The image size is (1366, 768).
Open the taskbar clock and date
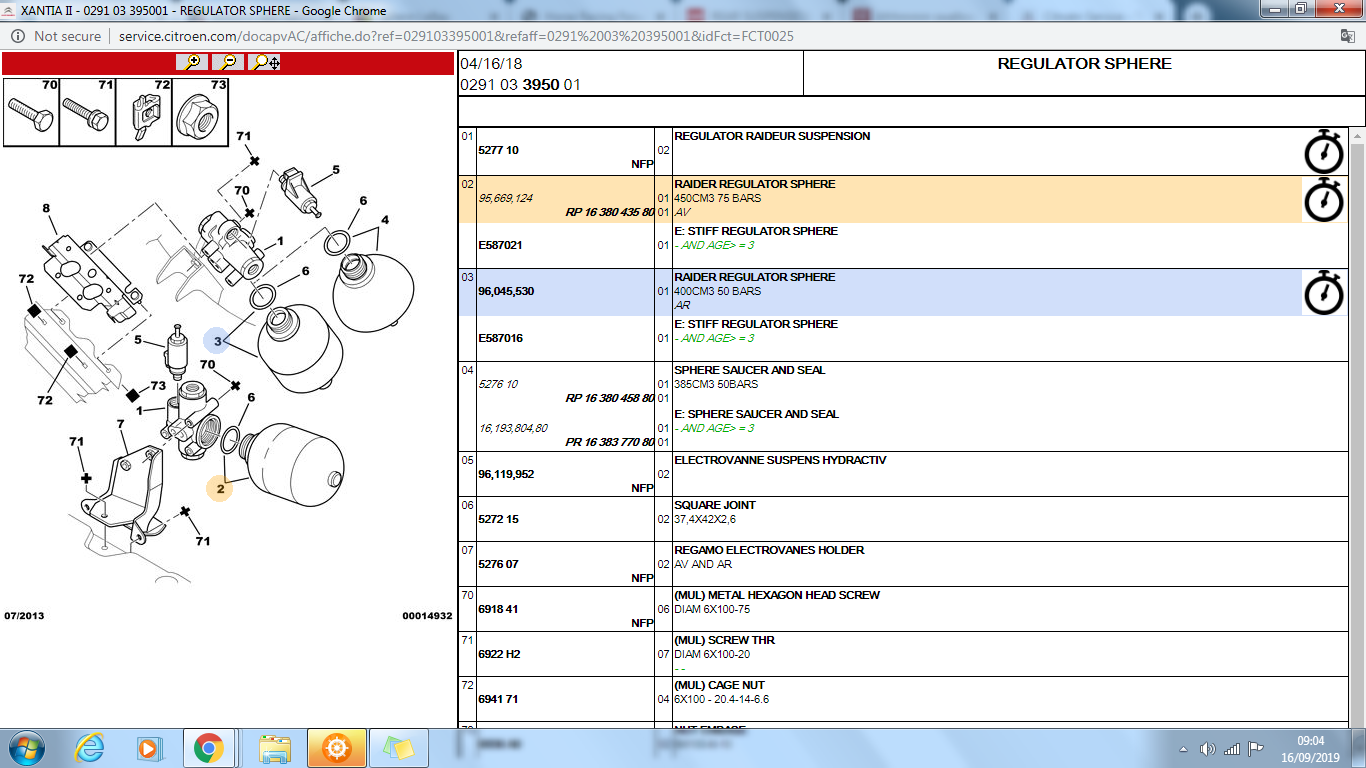[1310, 748]
